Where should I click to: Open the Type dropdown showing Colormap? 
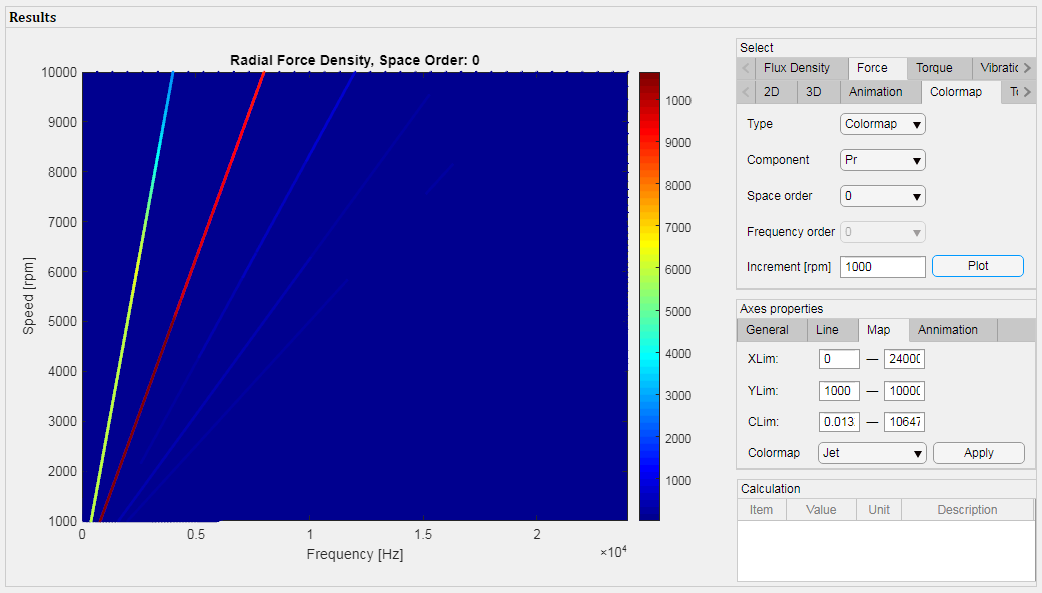(x=882, y=124)
